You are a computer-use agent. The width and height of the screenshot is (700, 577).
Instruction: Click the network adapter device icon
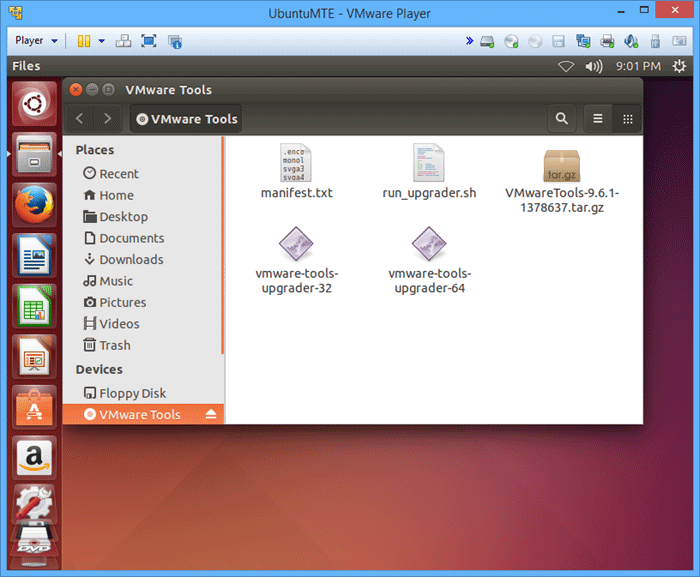tap(583, 42)
